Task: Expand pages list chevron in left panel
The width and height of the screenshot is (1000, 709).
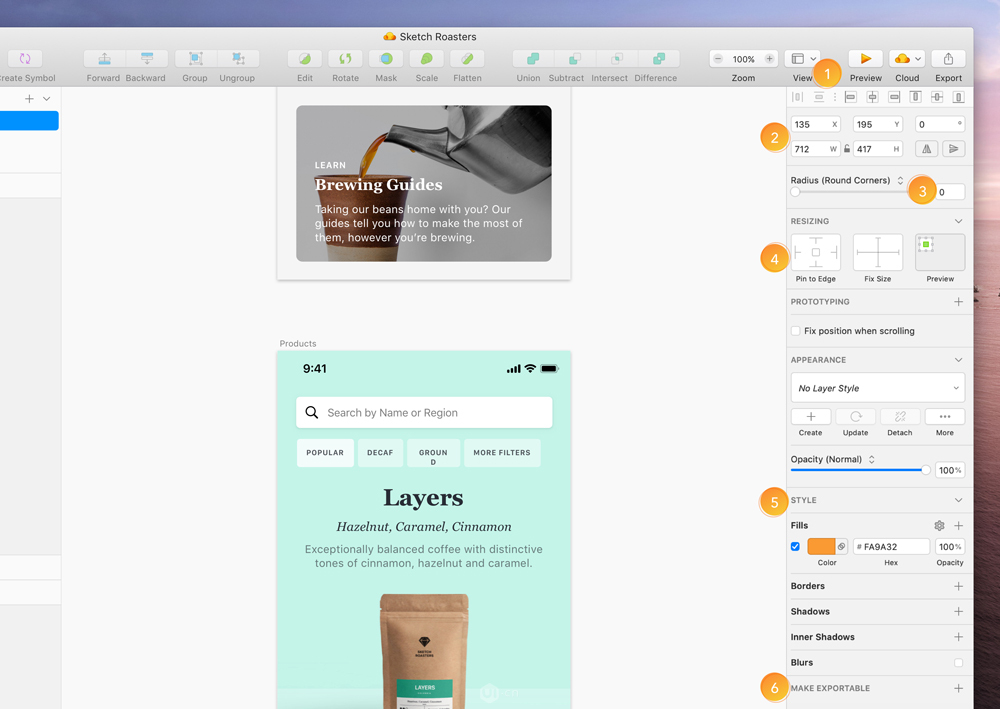Action: tap(47, 99)
